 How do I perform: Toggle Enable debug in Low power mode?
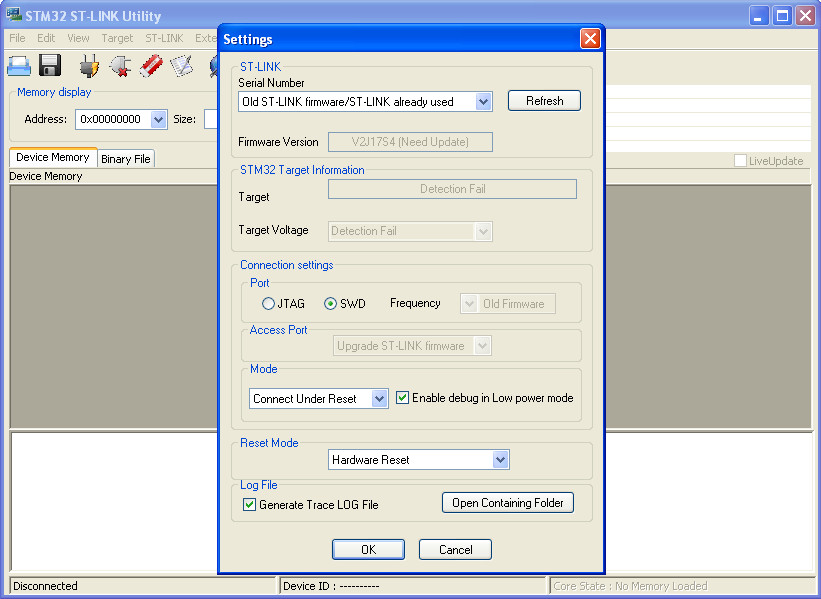402,397
